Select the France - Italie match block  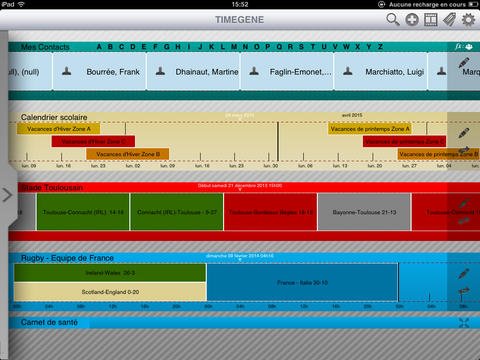(x=302, y=282)
